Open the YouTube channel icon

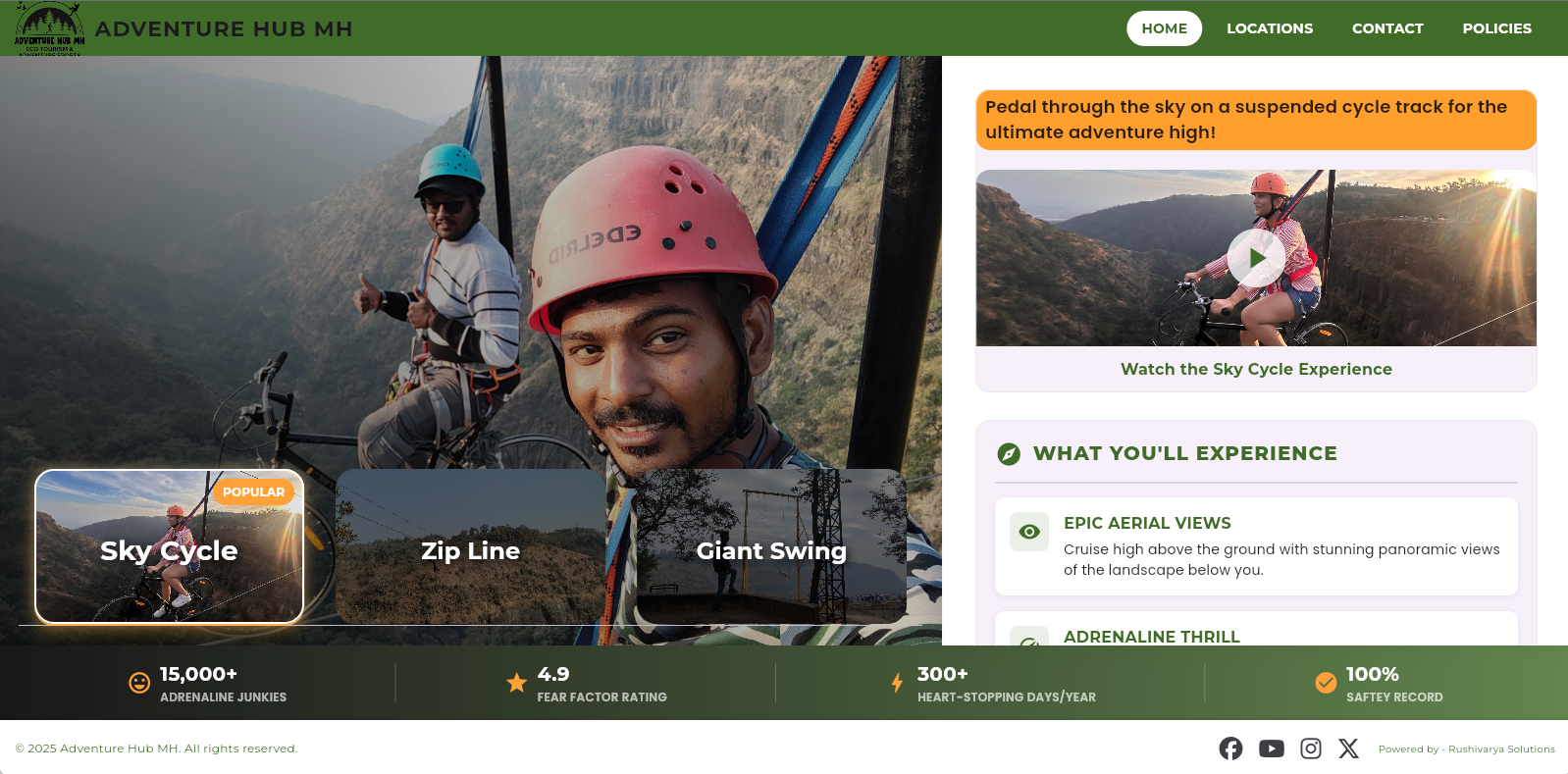tap(1271, 748)
